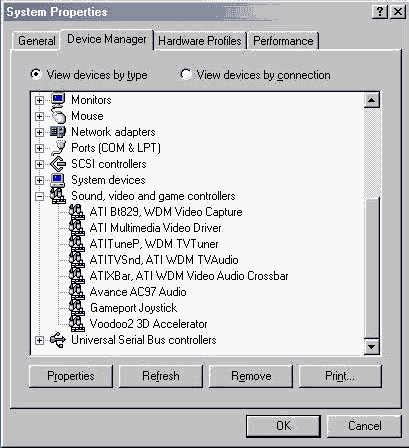Click the Network adapters icon
The image size is (409, 448).
58,132
